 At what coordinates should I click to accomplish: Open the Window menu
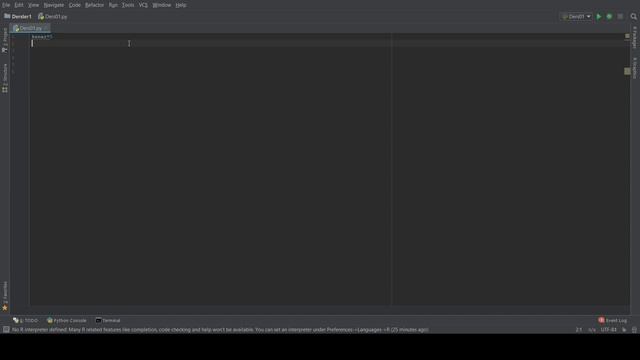click(162, 5)
